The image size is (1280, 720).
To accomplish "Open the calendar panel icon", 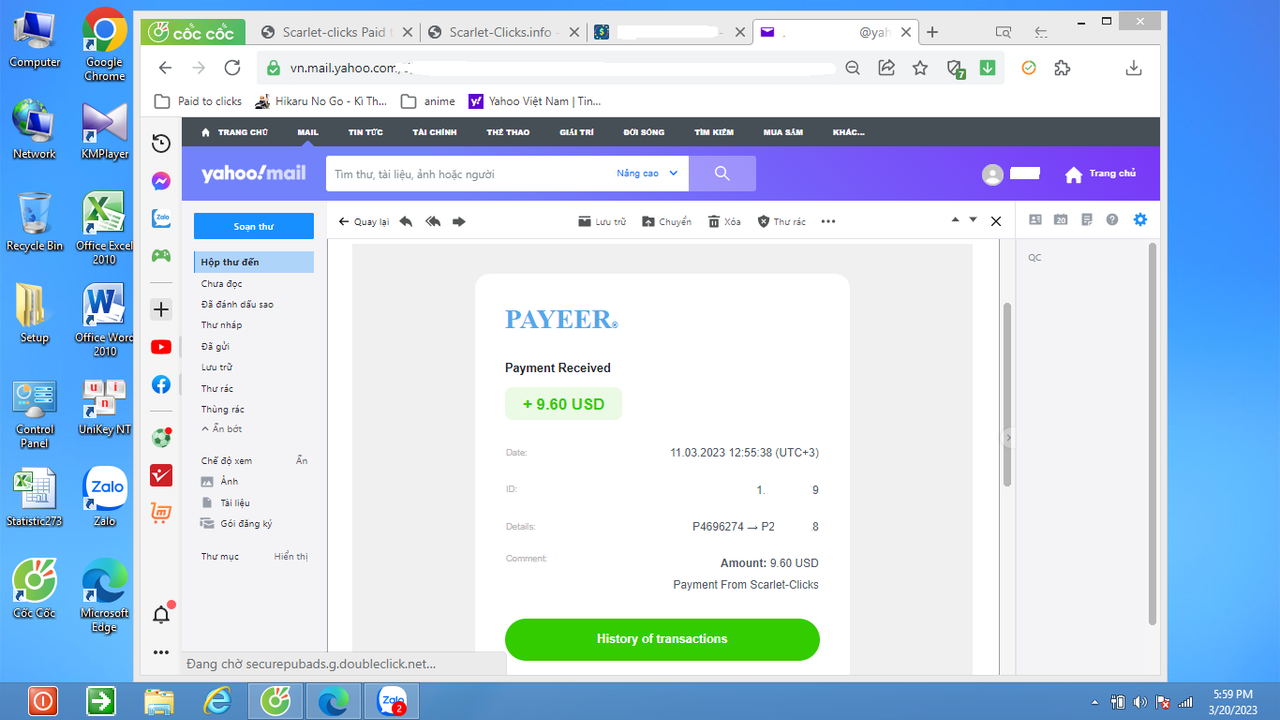I will [x=1061, y=220].
